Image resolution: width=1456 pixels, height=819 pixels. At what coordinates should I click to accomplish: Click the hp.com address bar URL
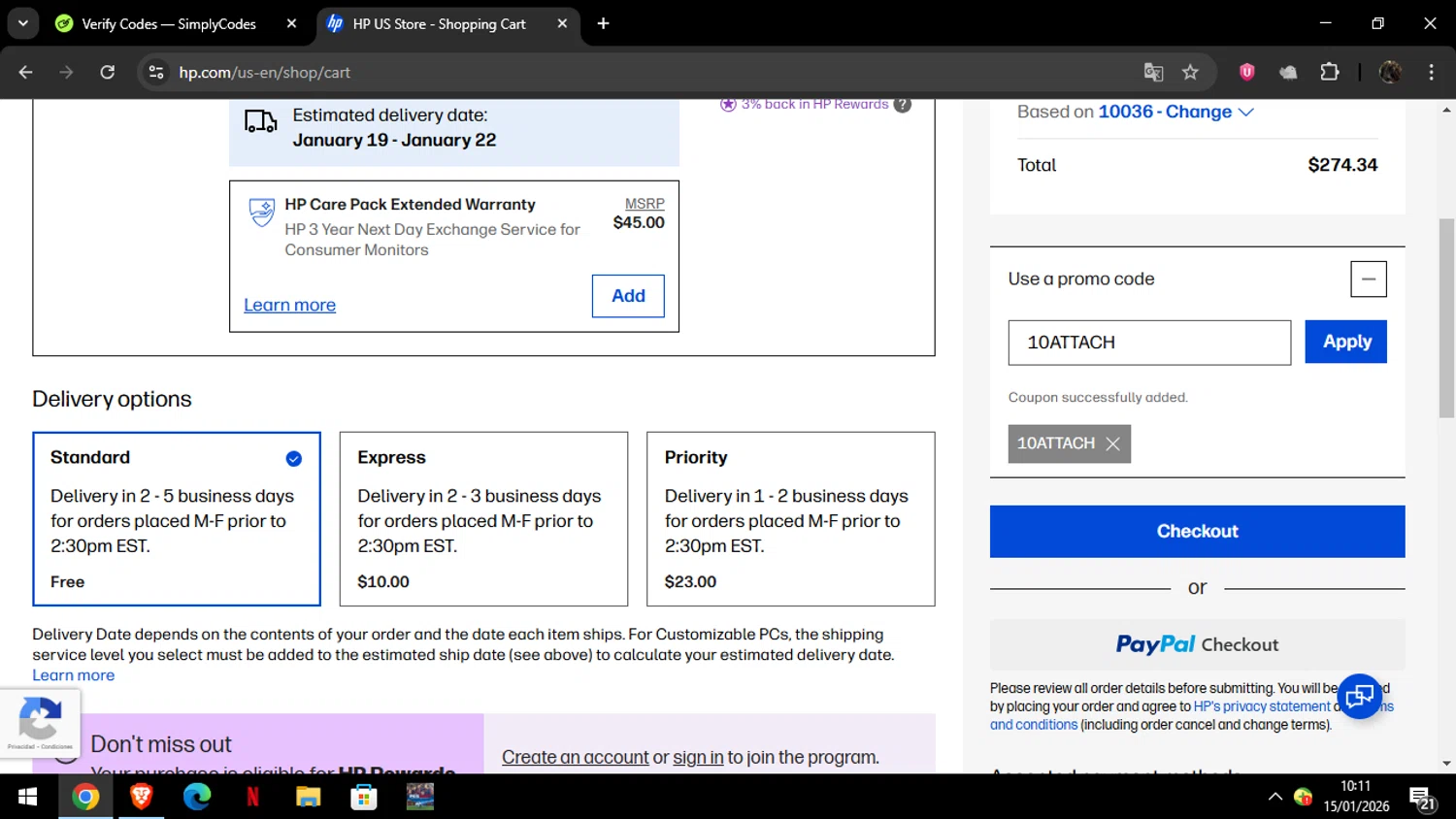264,72
